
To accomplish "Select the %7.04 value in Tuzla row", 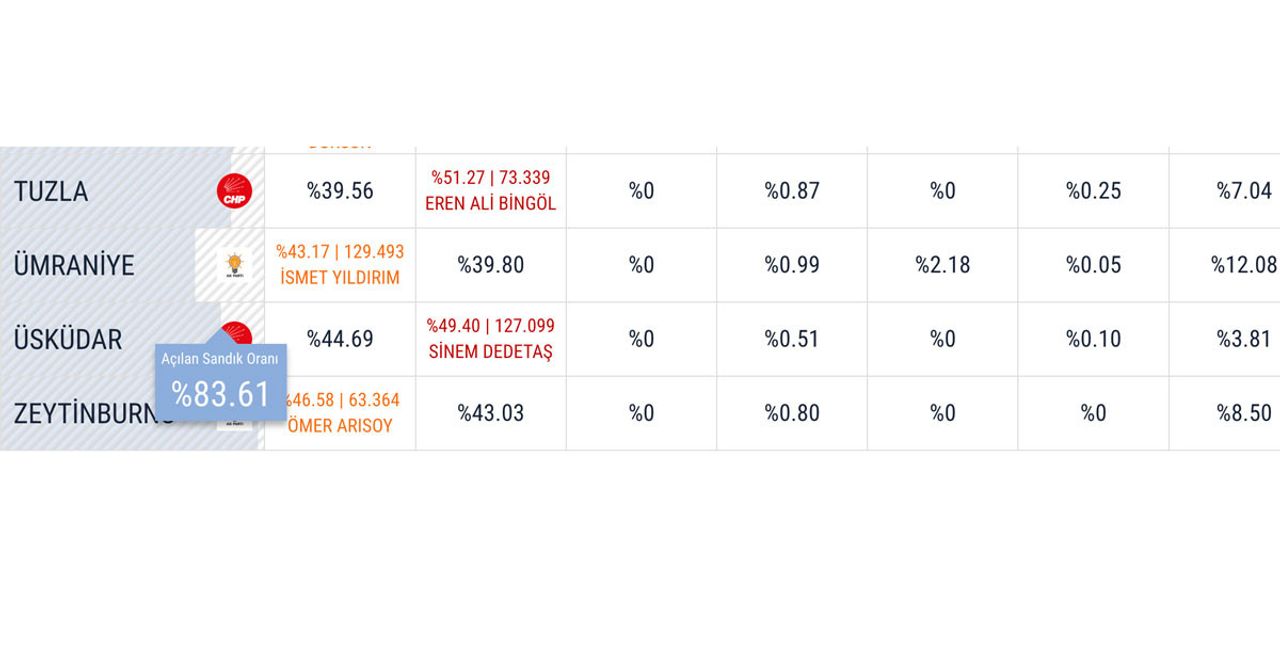I will [1244, 191].
